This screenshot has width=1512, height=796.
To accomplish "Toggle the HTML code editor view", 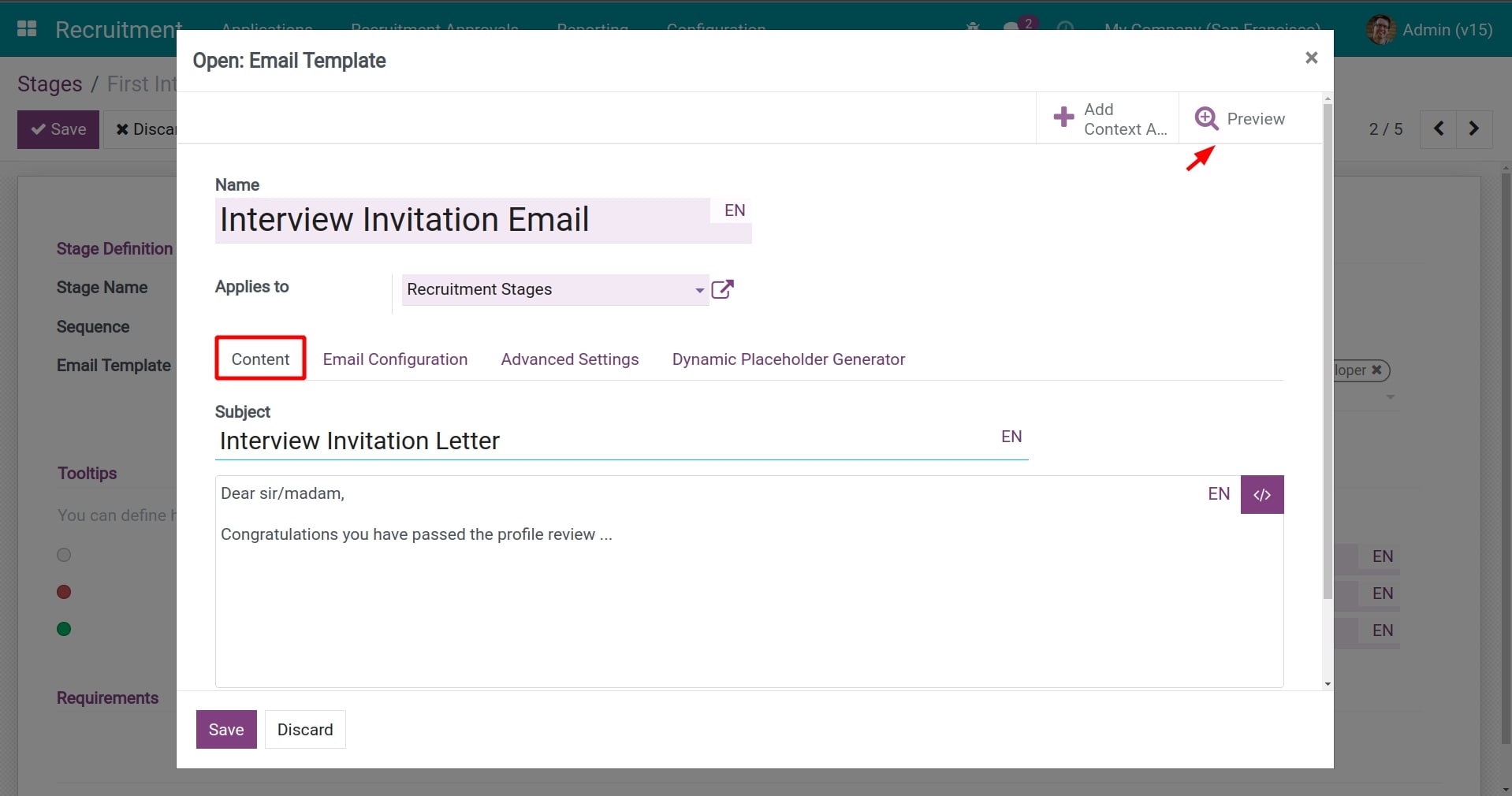I will 1261,494.
